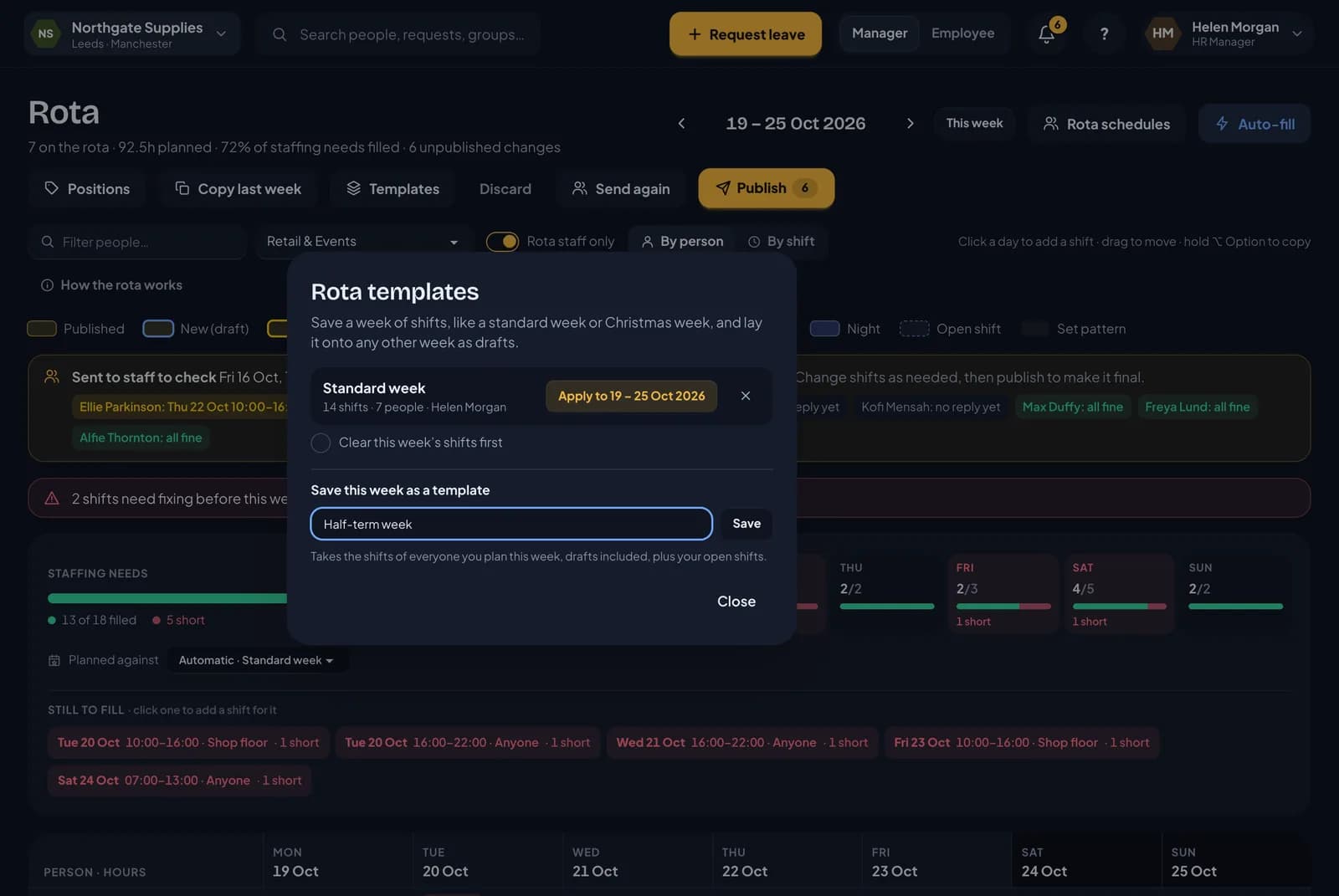Image resolution: width=1339 pixels, height=896 pixels.
Task: Switch to Employee view
Action: pyautogui.click(x=962, y=33)
